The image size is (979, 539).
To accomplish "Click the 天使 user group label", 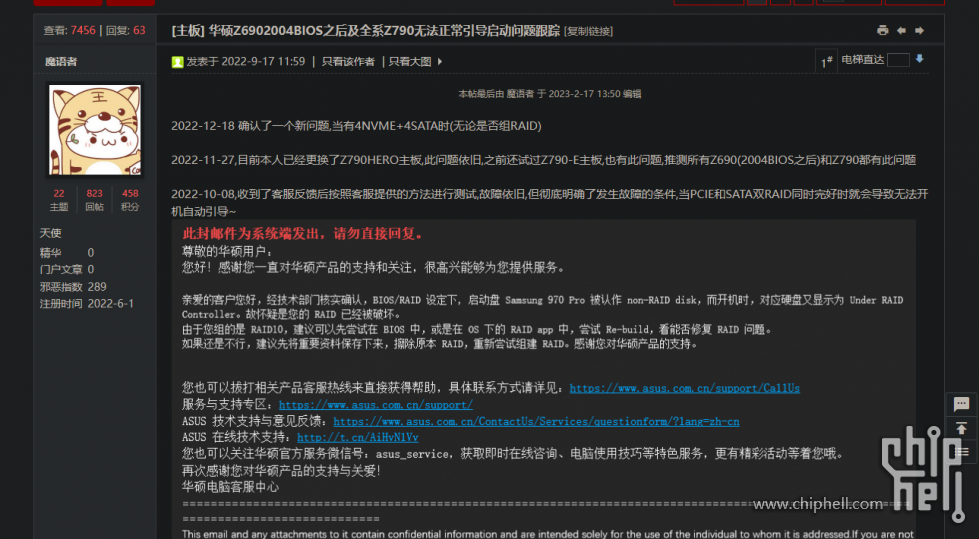I will click(51, 233).
